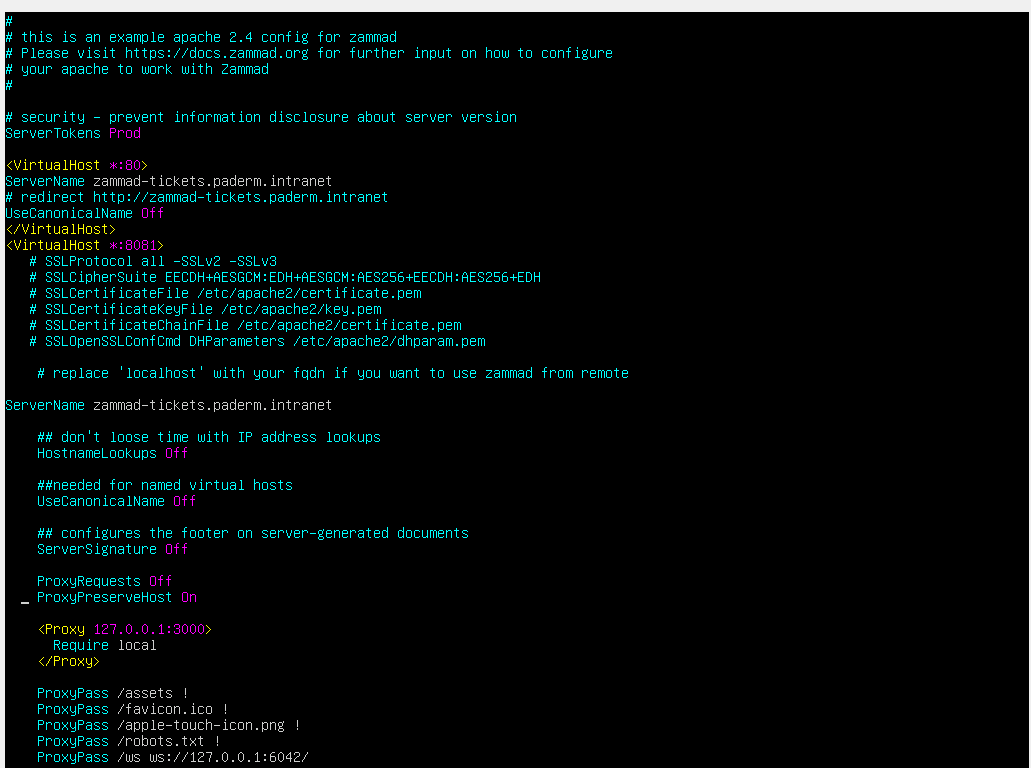Click the "## don't loose time" comment
The height and width of the screenshot is (768, 1031).
click(209, 437)
